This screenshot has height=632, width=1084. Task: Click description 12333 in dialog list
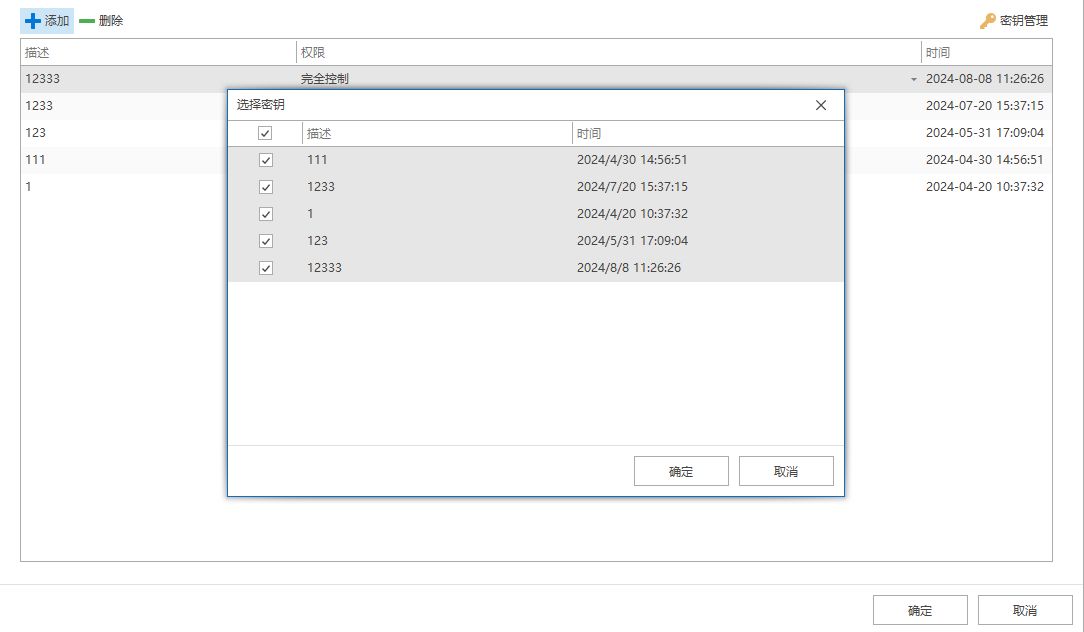pos(324,268)
